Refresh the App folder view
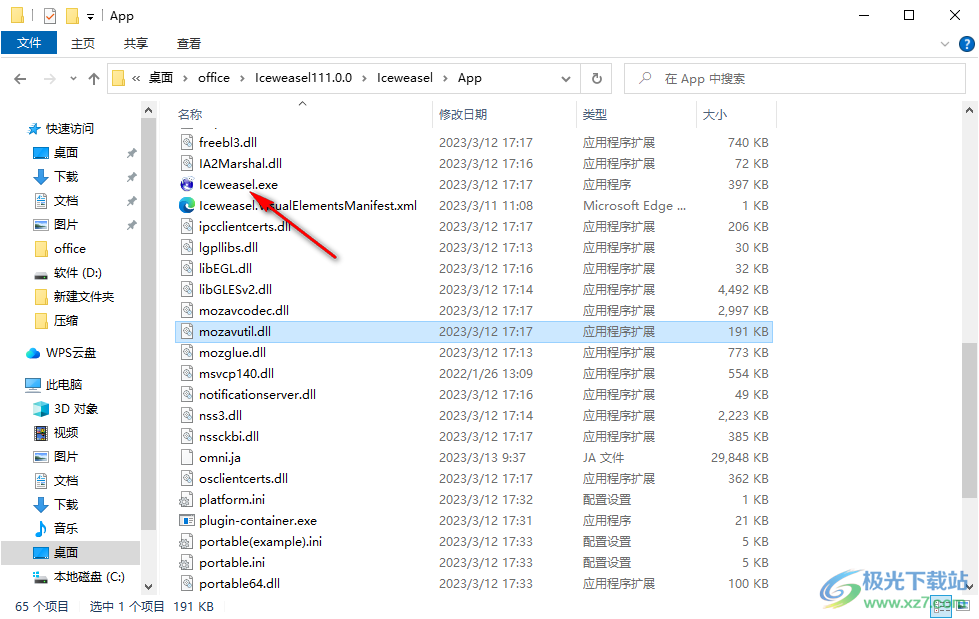This screenshot has width=979, height=619. [596, 79]
